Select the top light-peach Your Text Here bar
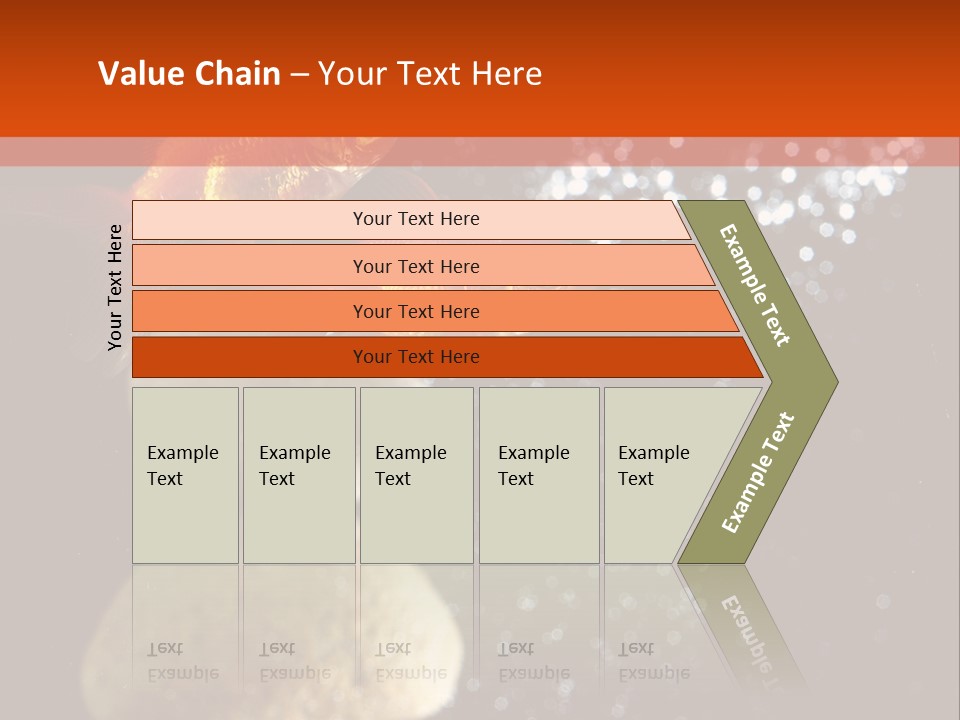Screen dimensions: 960x720 tap(415, 219)
